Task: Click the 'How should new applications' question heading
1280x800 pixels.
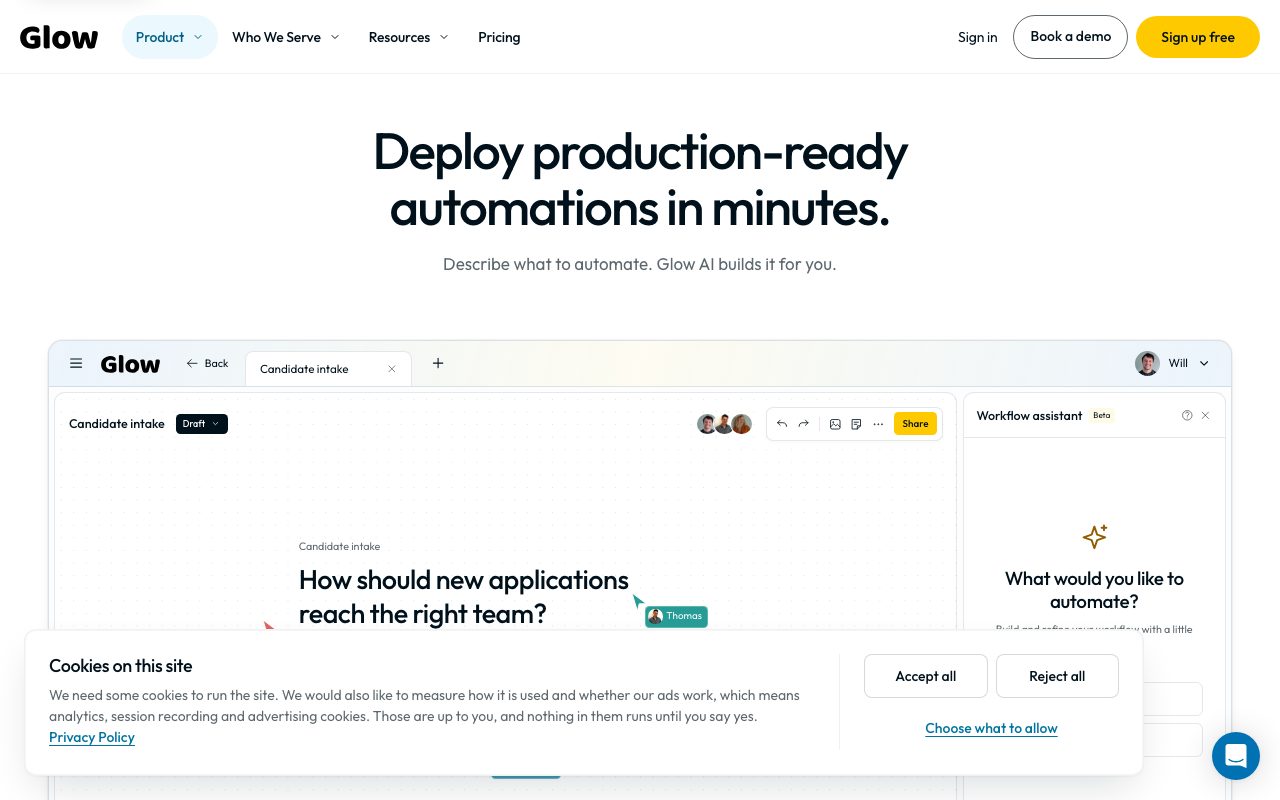Action: (x=464, y=597)
